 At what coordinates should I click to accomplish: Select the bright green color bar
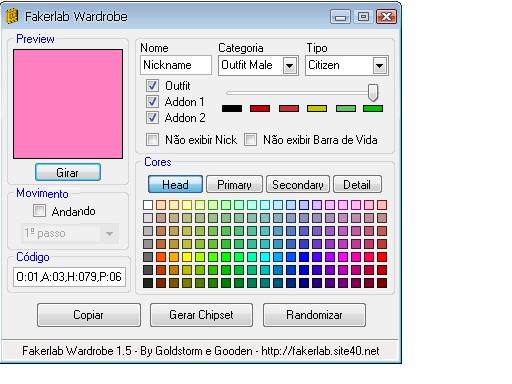[x=373, y=108]
